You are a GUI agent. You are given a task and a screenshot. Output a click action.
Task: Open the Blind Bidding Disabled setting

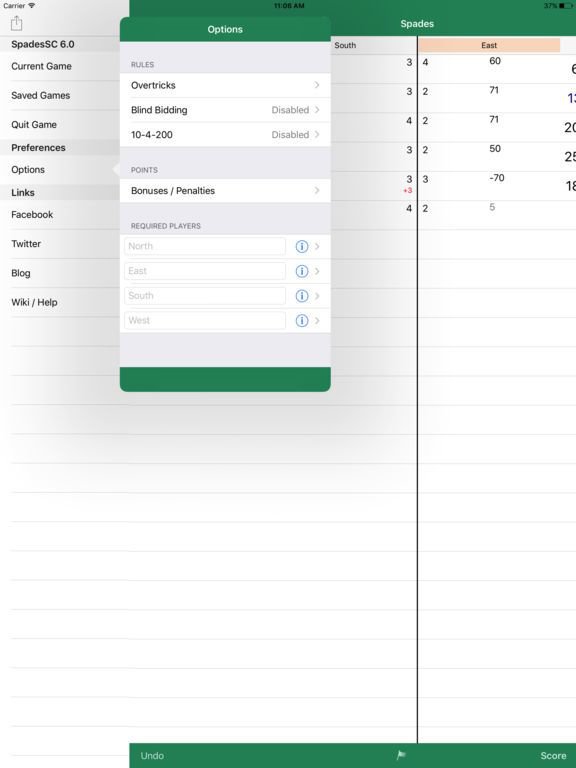click(x=225, y=110)
